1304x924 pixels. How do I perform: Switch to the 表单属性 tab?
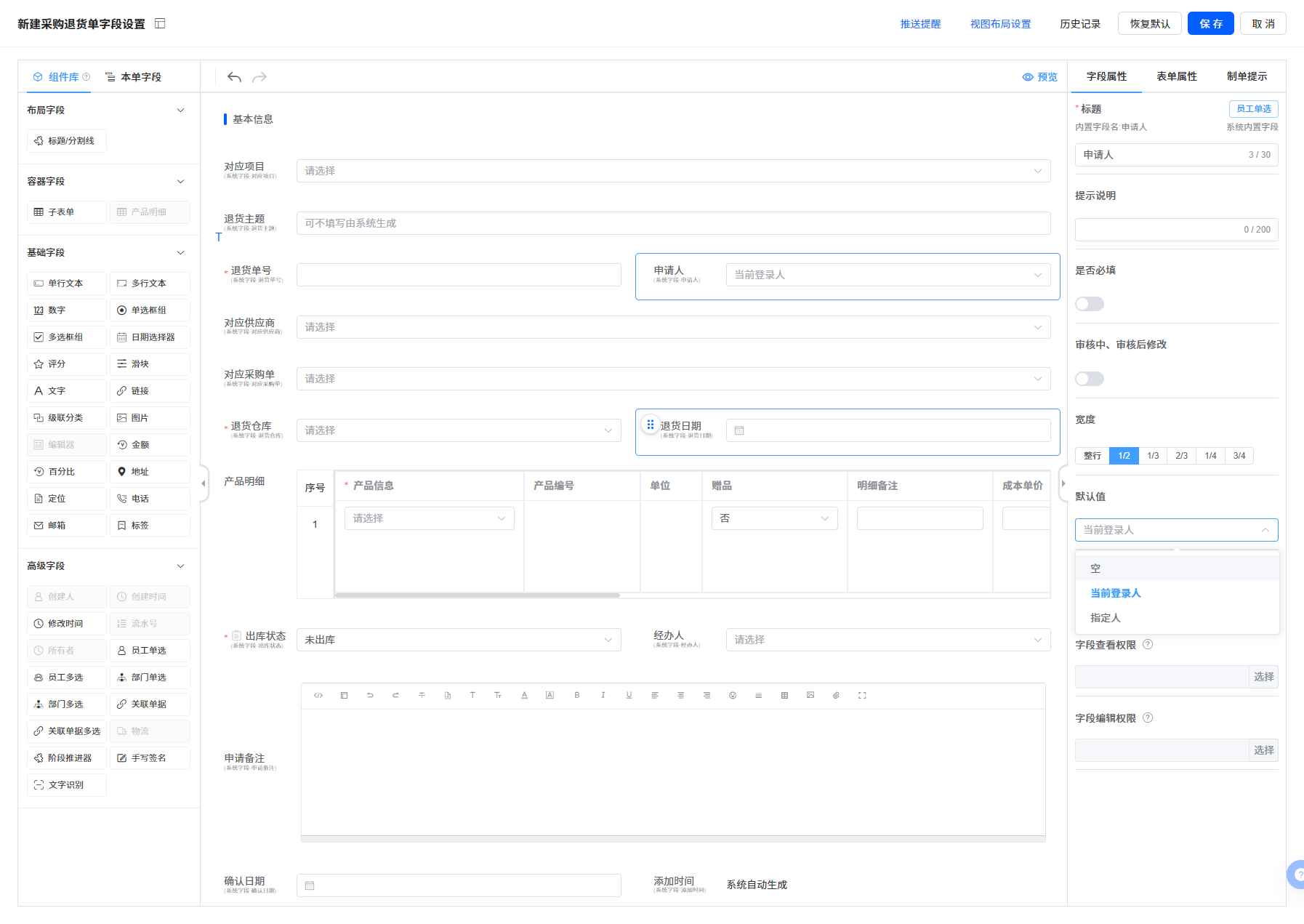pos(1176,76)
